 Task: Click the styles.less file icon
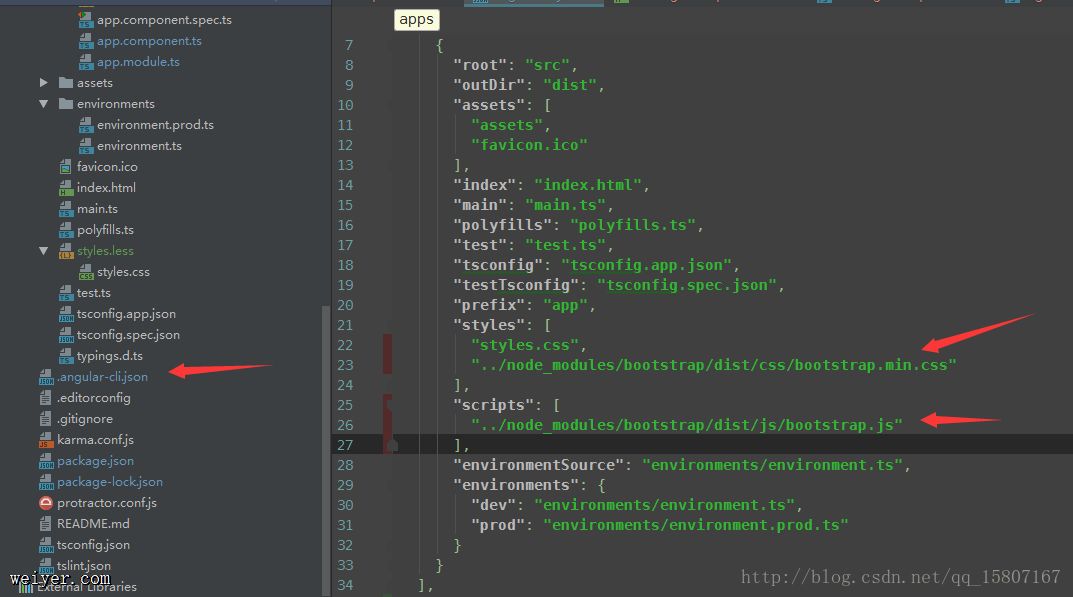pyautogui.click(x=66, y=251)
